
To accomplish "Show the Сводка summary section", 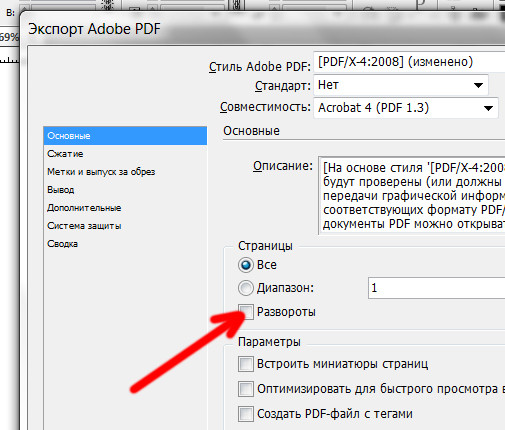I will pos(62,244).
